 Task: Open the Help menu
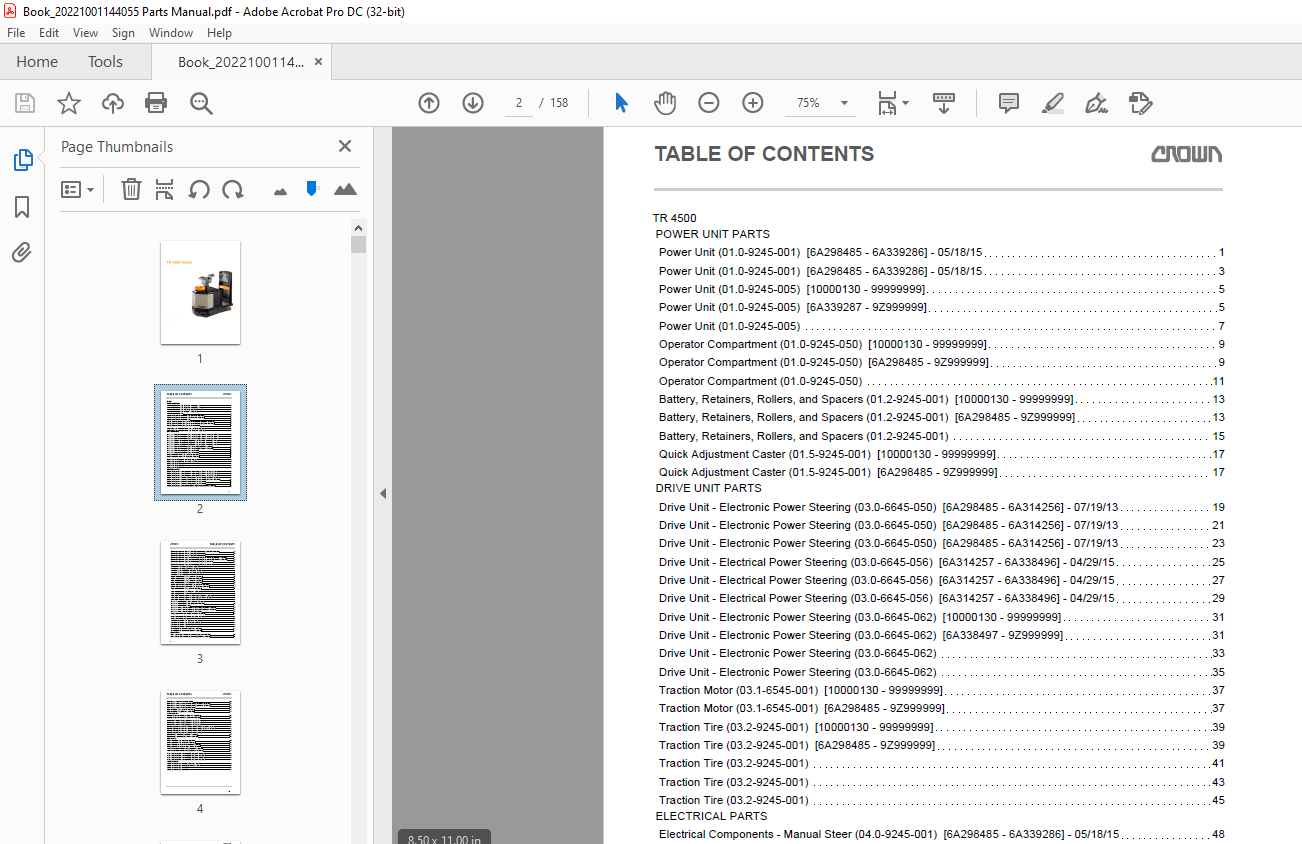click(219, 33)
